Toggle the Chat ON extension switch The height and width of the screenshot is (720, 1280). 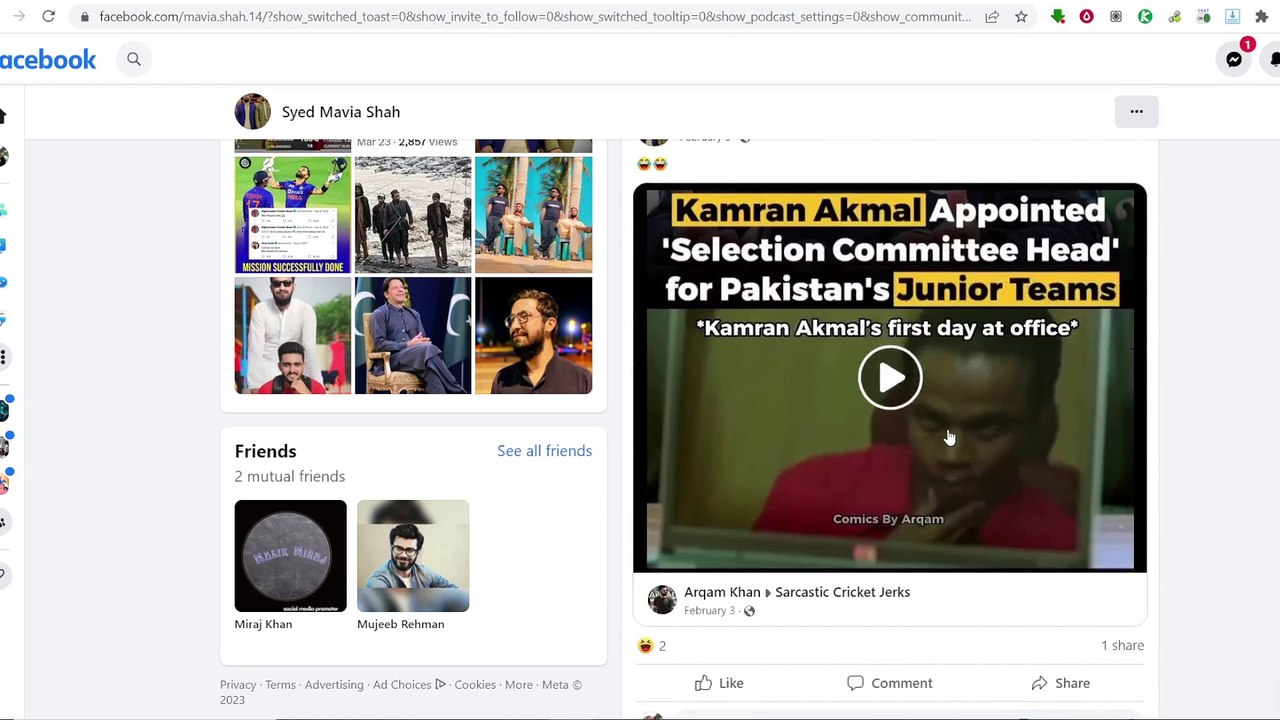pos(1203,17)
